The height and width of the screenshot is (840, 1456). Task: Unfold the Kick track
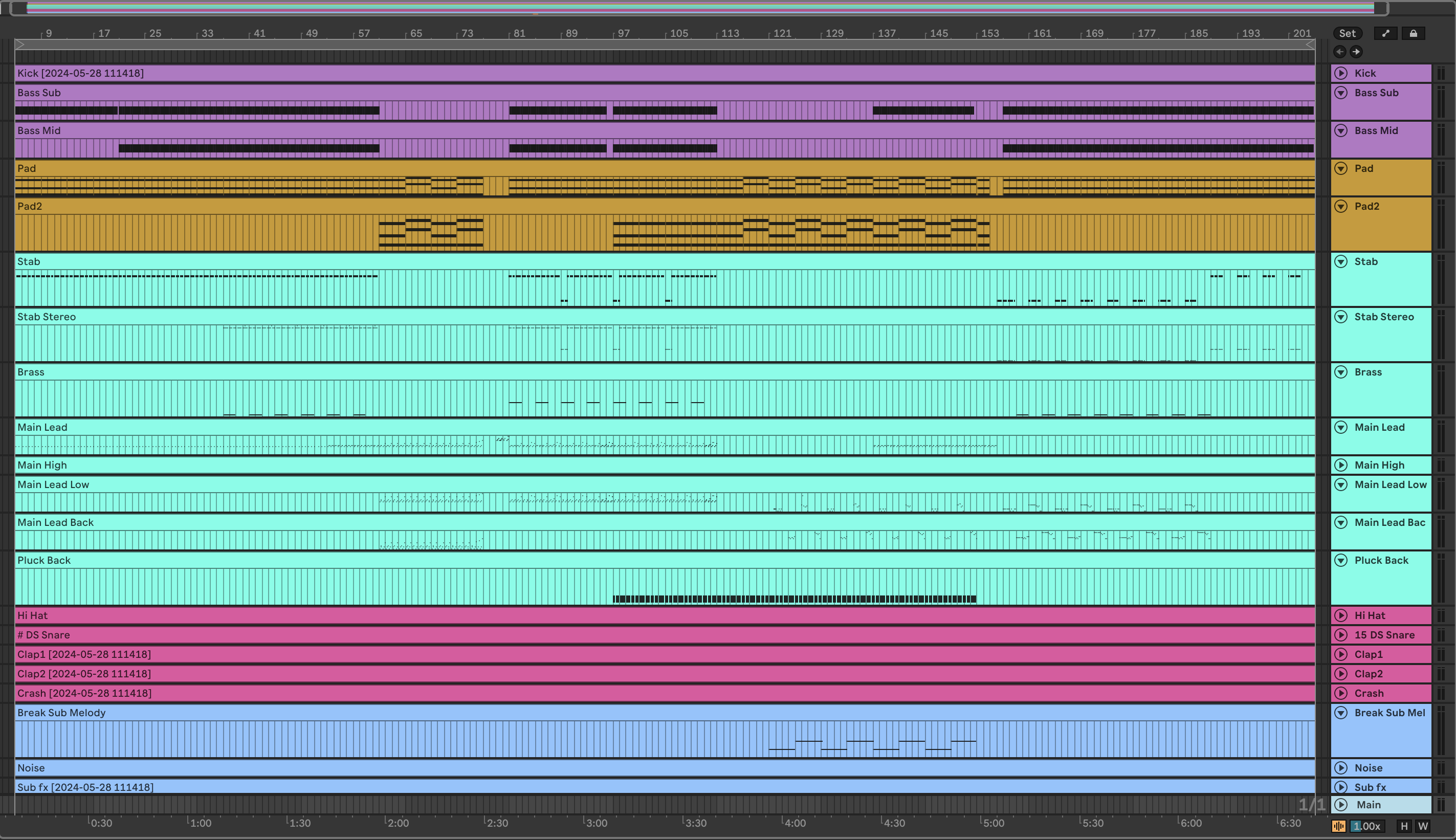[x=1341, y=73]
